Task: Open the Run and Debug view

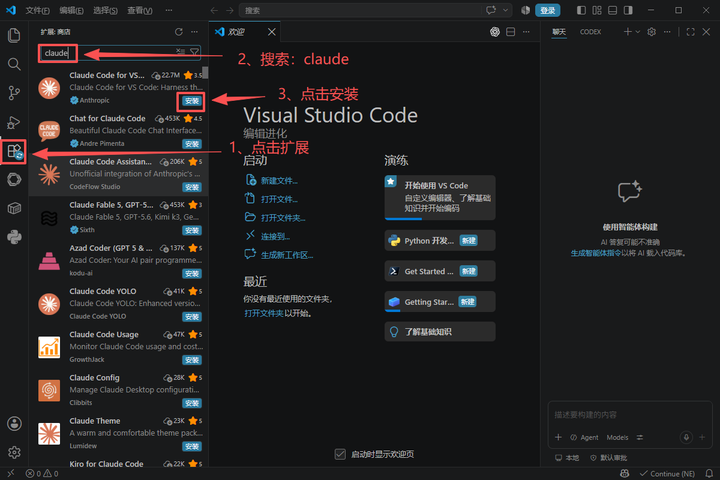Action: coord(14,122)
